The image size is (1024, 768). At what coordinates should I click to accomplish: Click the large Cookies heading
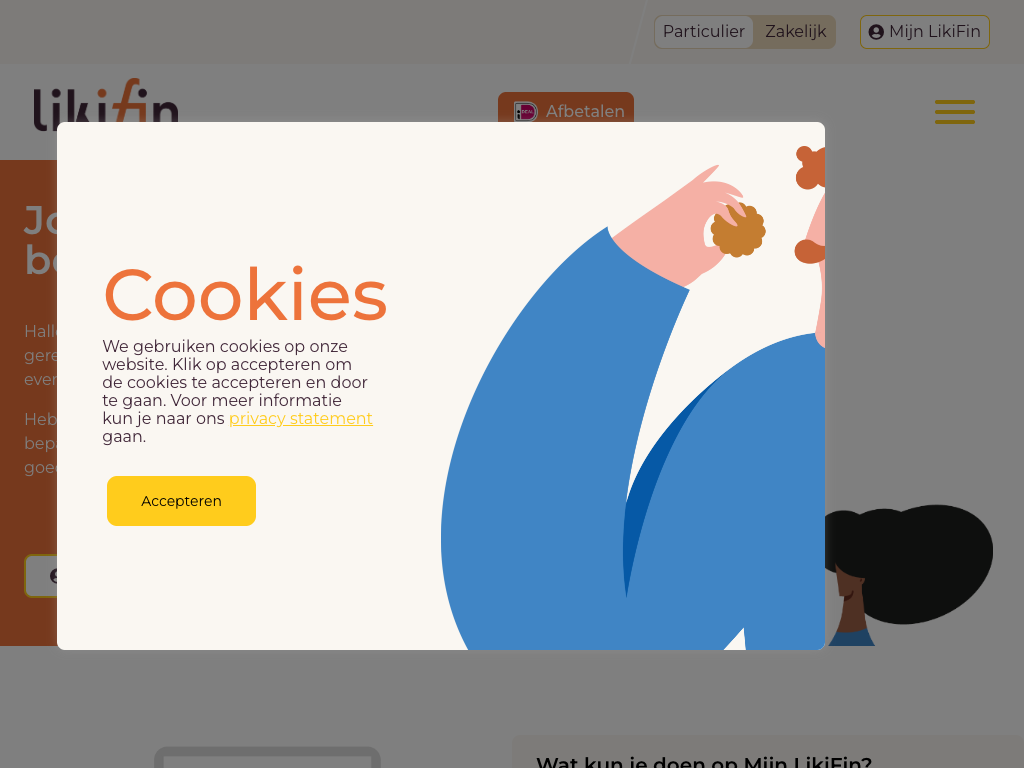(x=245, y=295)
